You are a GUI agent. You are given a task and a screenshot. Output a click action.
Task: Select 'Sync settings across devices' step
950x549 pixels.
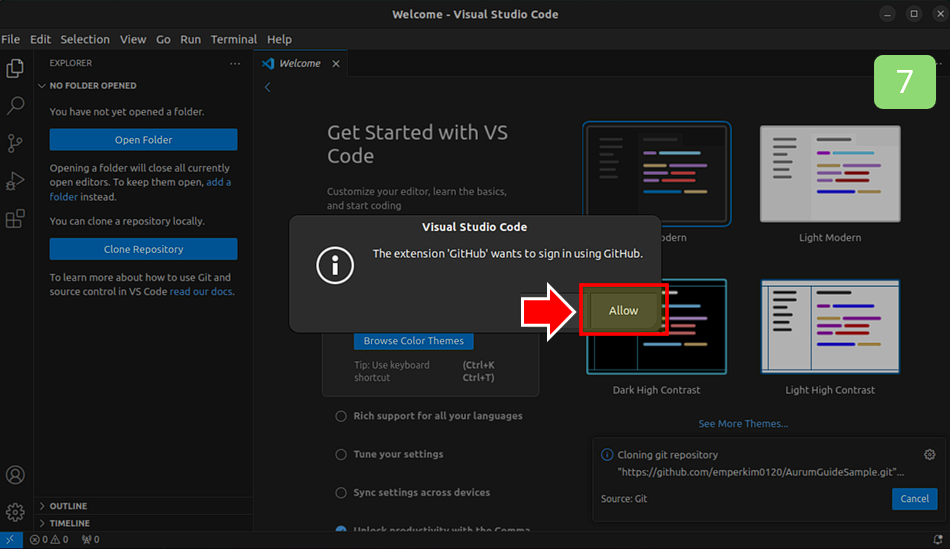pos(413,492)
